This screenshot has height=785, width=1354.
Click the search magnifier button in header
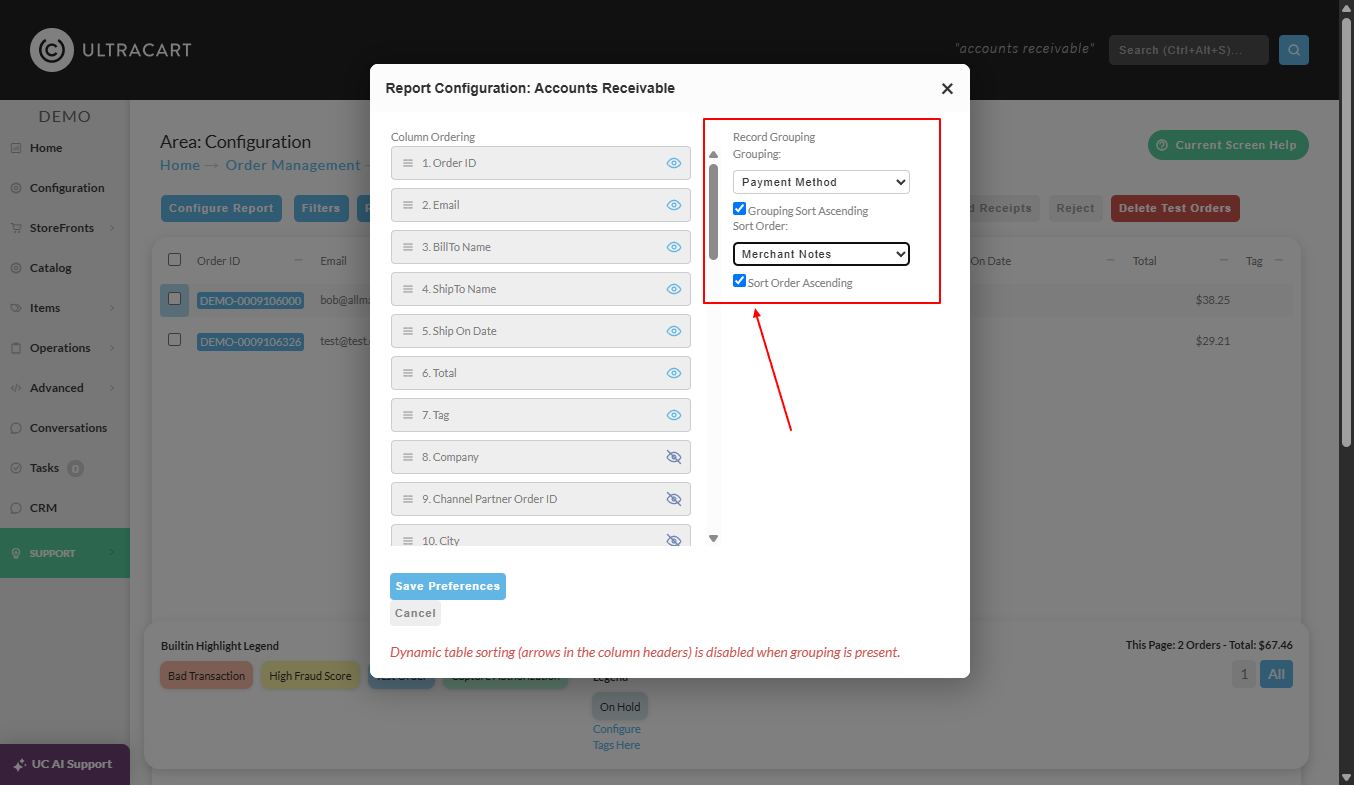coord(1294,50)
